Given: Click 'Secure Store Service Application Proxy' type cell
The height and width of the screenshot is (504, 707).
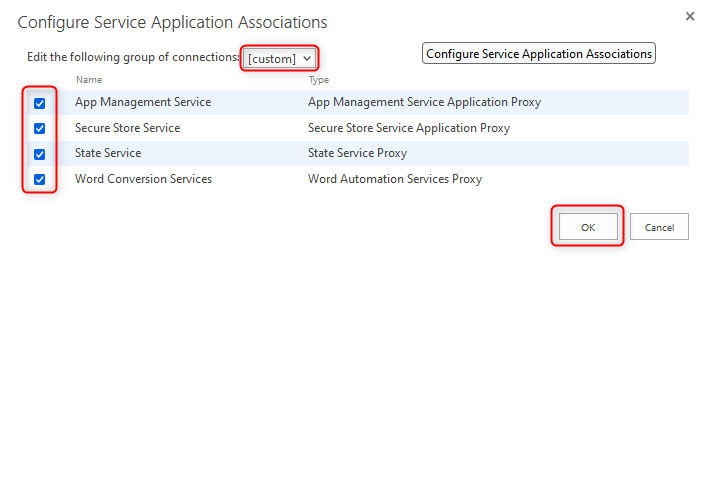Looking at the screenshot, I should tap(409, 128).
